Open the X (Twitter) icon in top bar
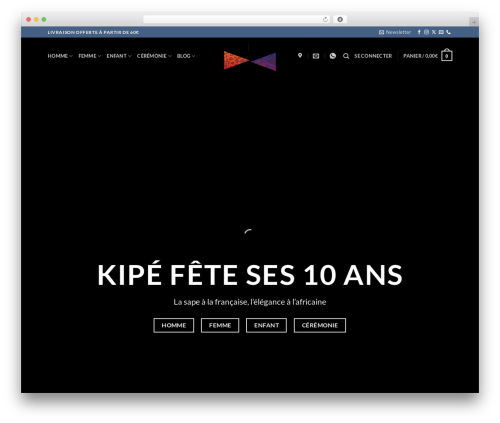The image size is (500, 423). click(x=434, y=32)
